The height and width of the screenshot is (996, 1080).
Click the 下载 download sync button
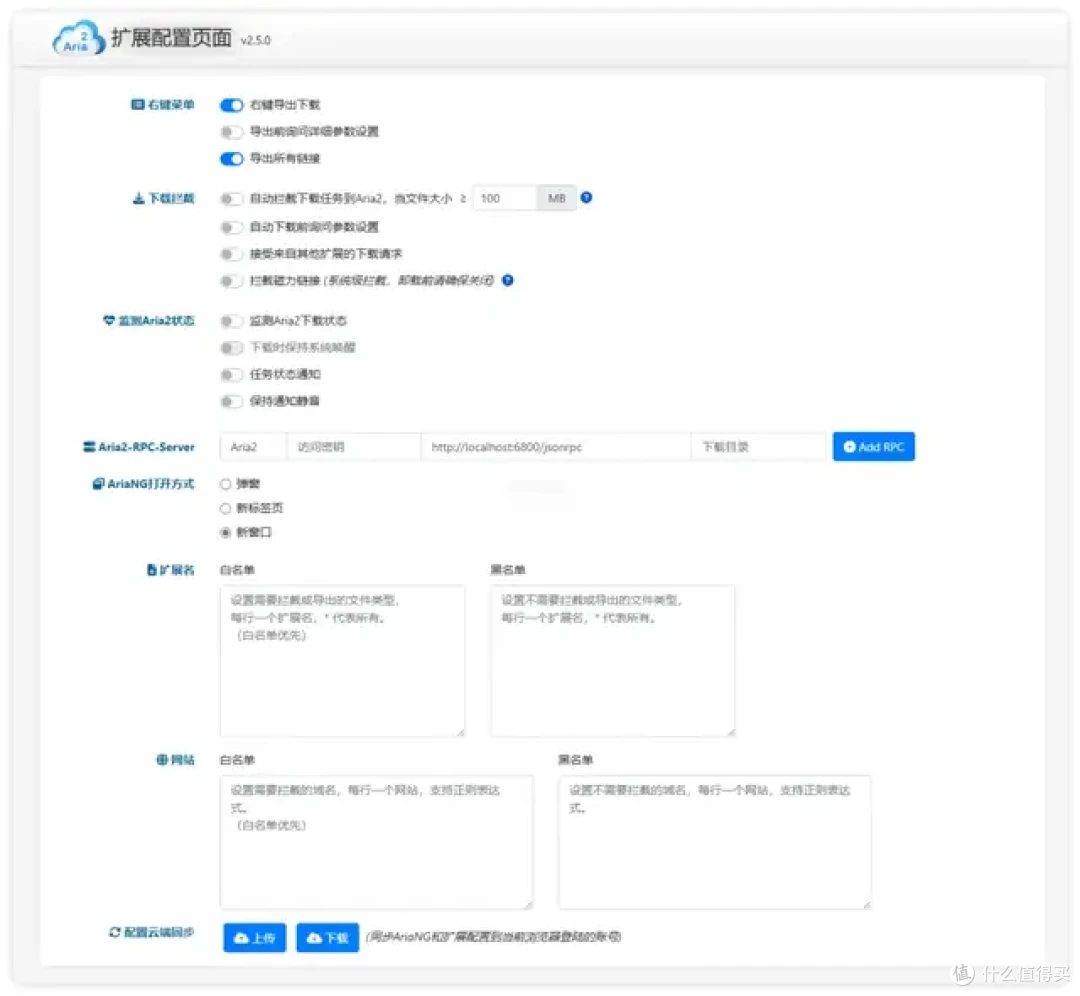tap(327, 937)
